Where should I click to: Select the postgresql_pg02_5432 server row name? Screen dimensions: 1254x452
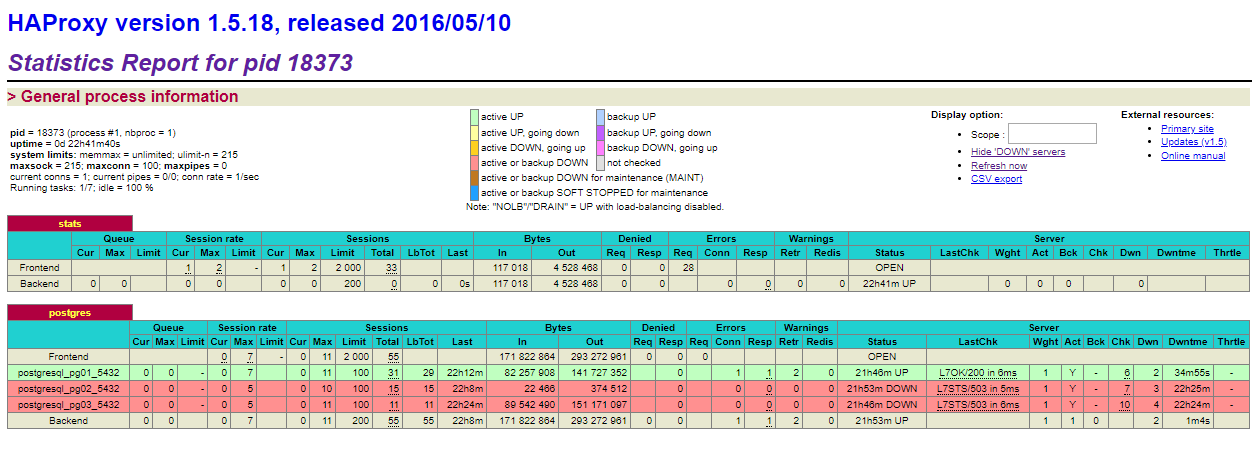pyautogui.click(x=69, y=389)
